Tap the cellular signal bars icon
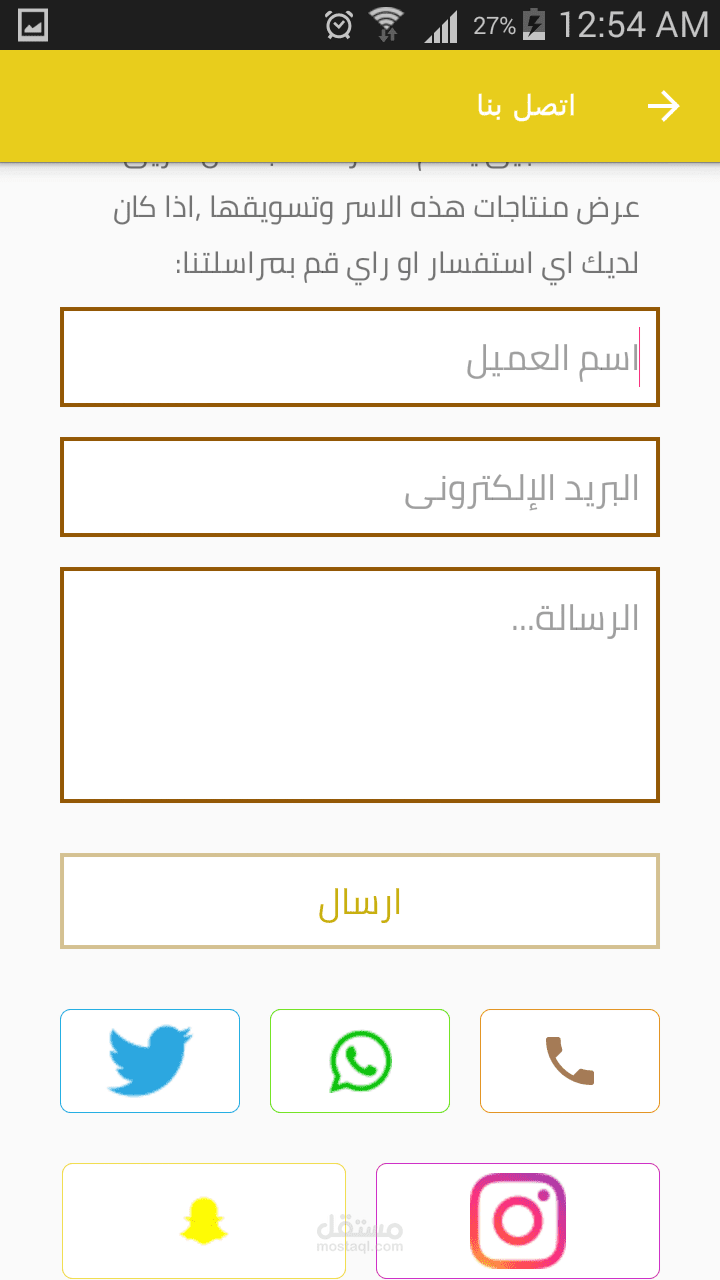The image size is (720, 1280). tap(440, 25)
